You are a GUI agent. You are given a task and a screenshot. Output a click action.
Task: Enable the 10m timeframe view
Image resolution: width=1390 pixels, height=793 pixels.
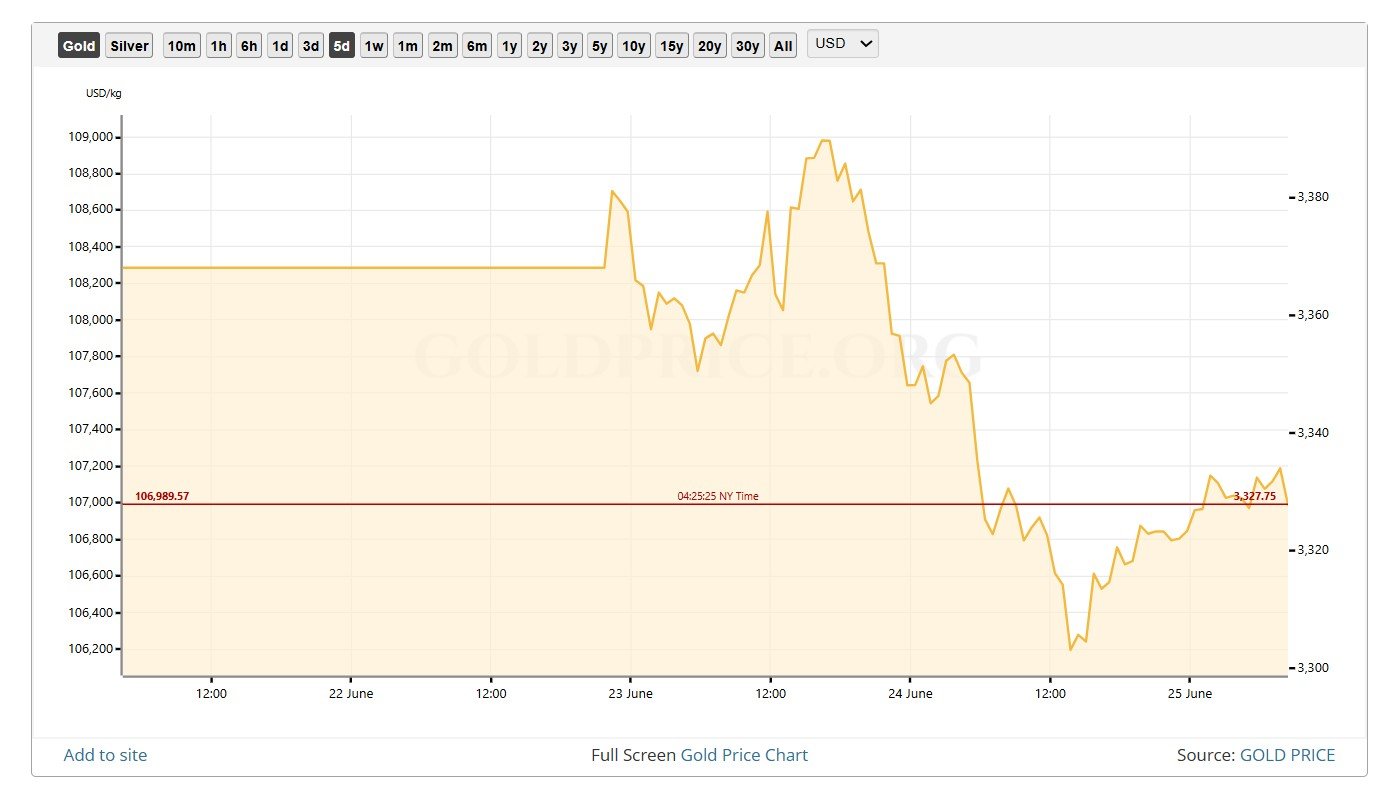pos(181,45)
